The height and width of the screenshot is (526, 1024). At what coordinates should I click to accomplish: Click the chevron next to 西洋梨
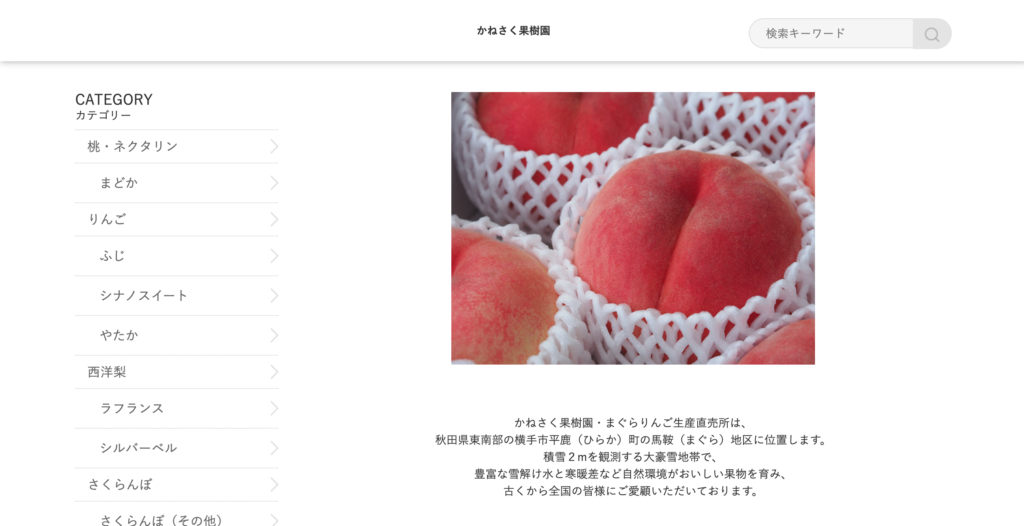274,372
